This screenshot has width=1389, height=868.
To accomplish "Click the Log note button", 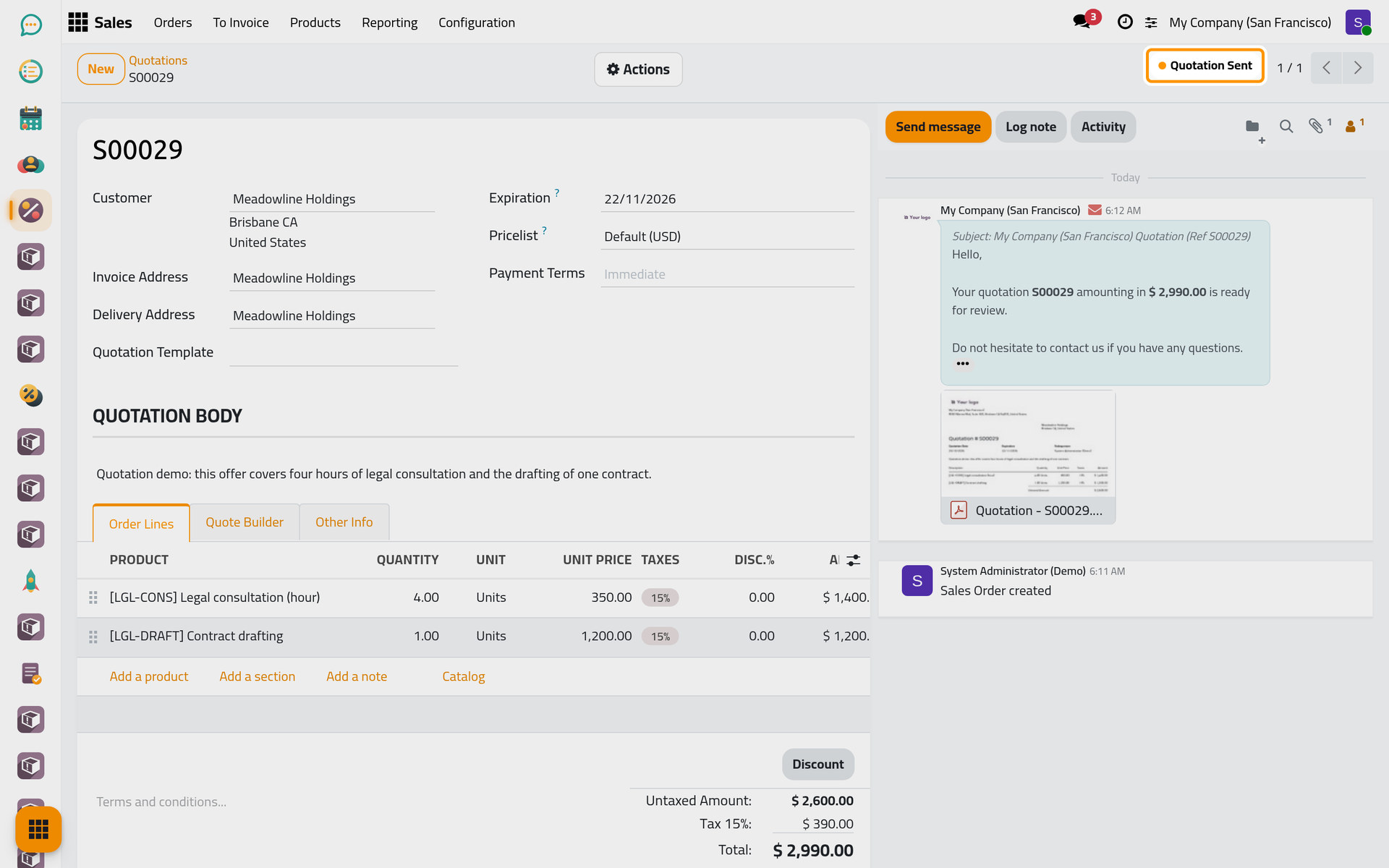I will point(1031,127).
